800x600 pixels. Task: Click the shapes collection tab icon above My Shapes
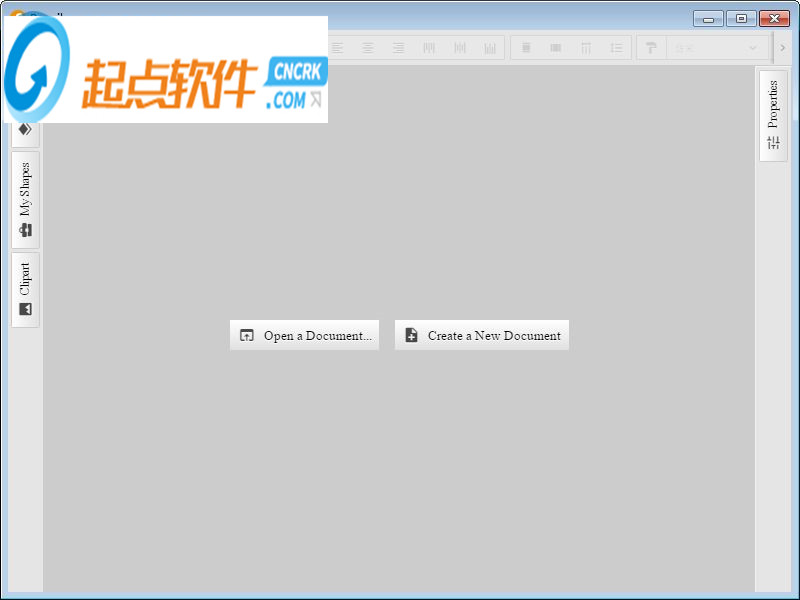coord(26,130)
